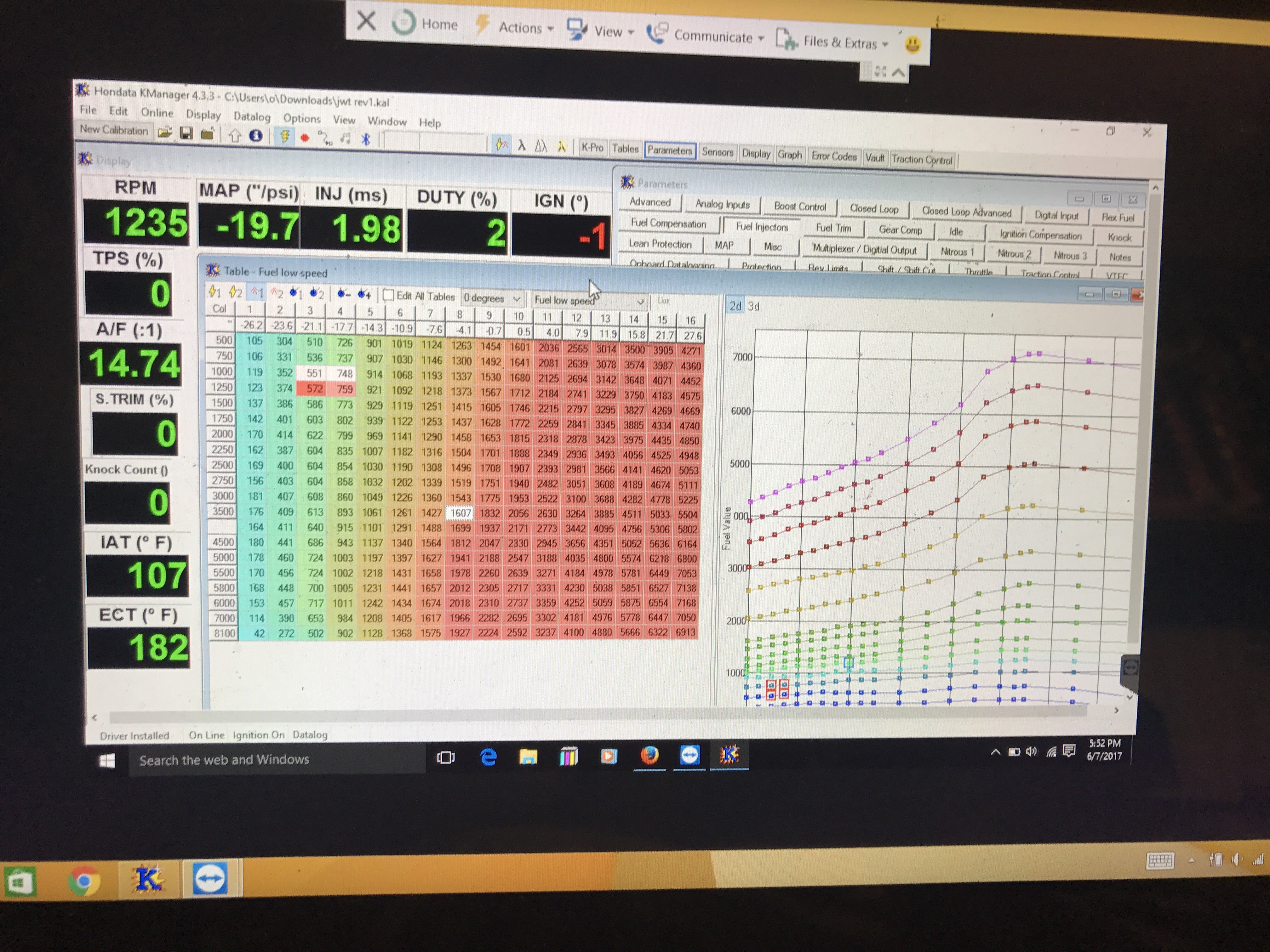Click the single lambda toolbar icon
The height and width of the screenshot is (952, 1270).
click(x=521, y=146)
